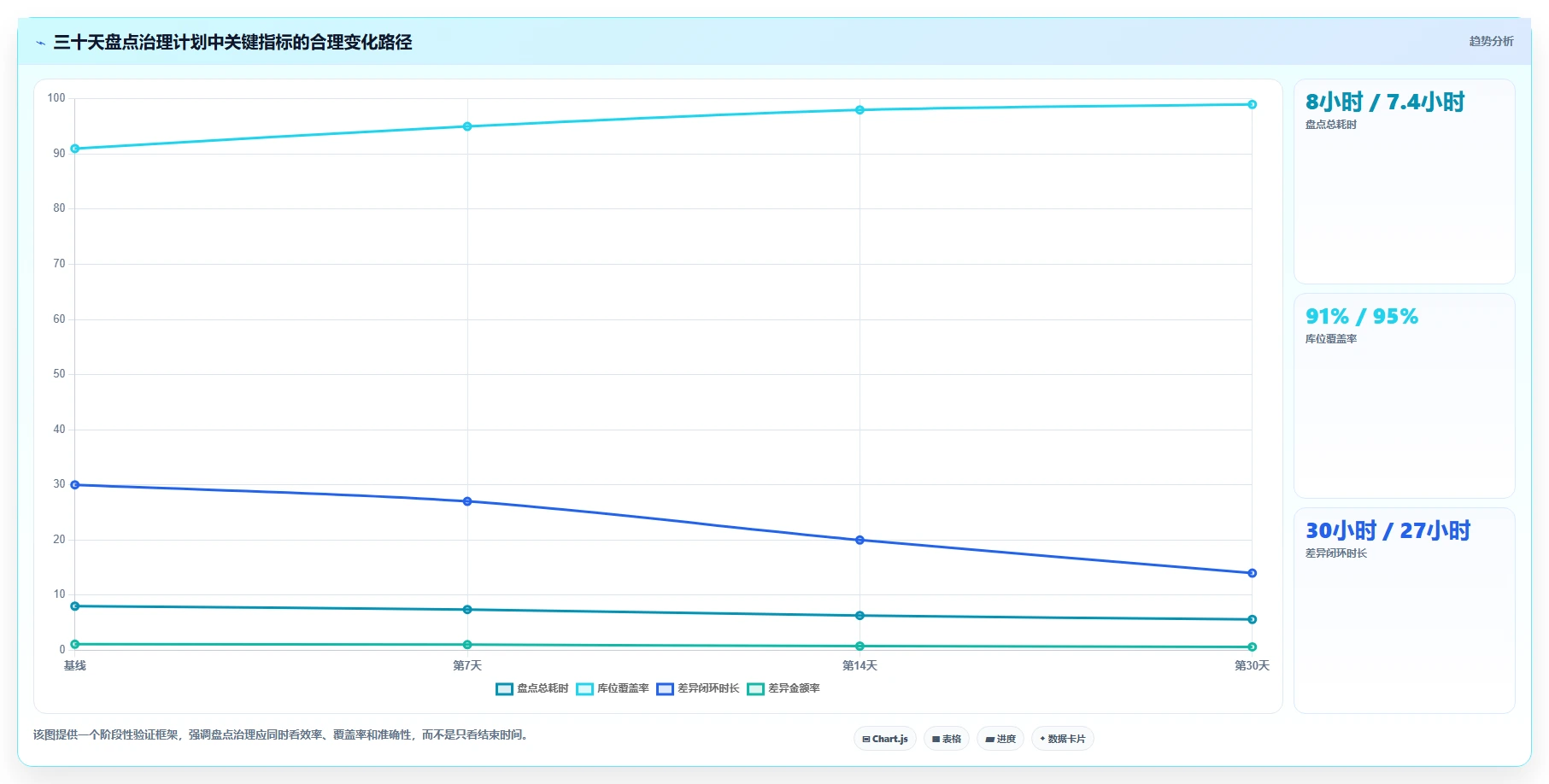The width and height of the screenshot is (1549, 784).
Task: Select the 差异闭环时长 point at 第14天
Action: coord(860,540)
